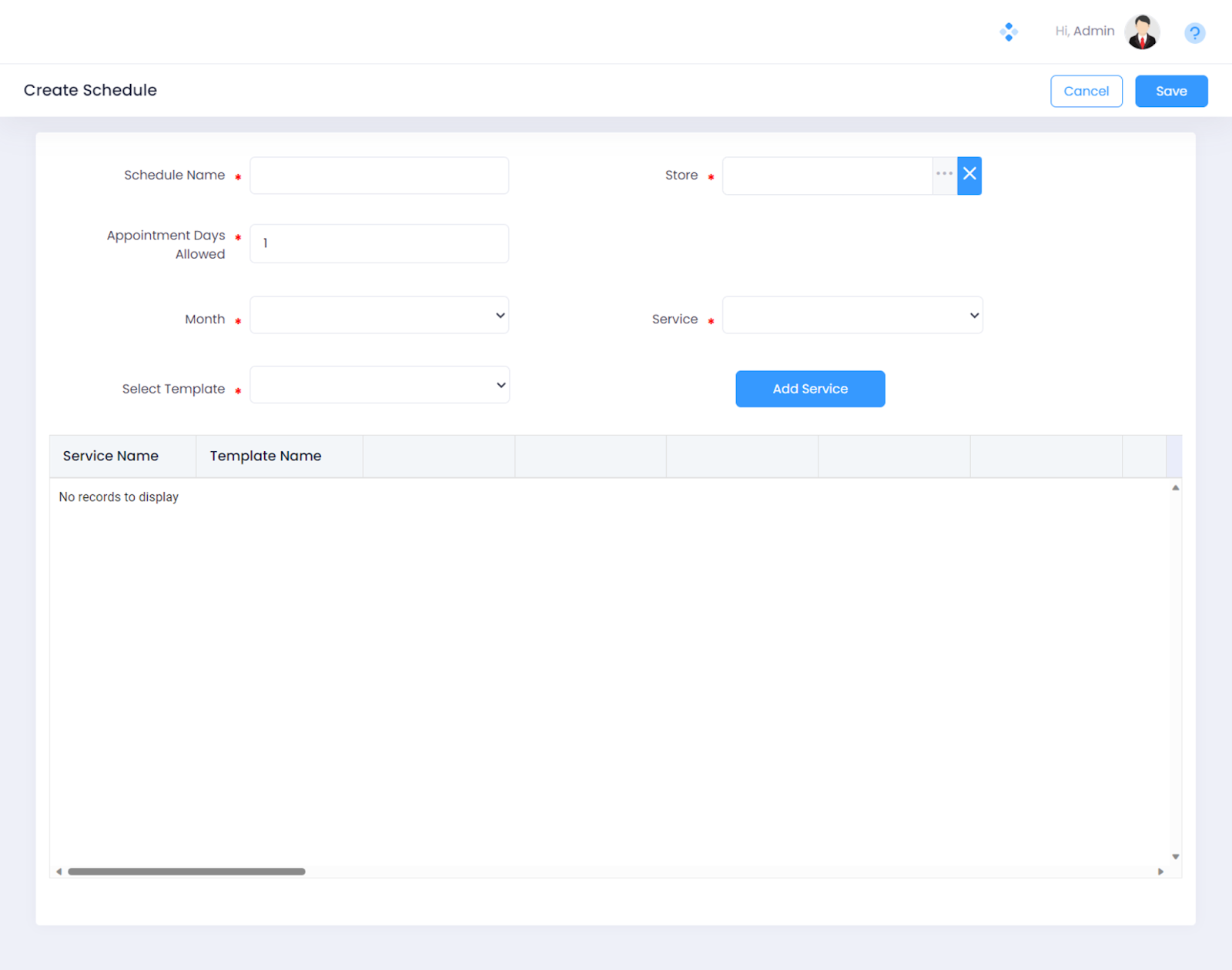1232x970 pixels.
Task: Click the grid scroll left arrow
Action: coord(59,871)
